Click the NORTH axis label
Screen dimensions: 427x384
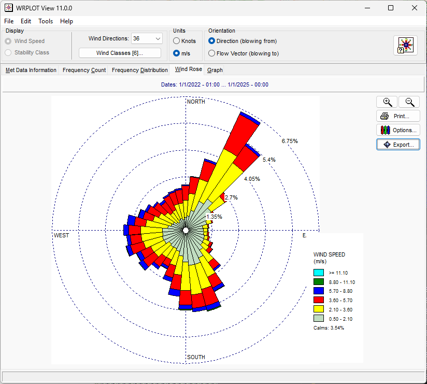click(x=196, y=102)
